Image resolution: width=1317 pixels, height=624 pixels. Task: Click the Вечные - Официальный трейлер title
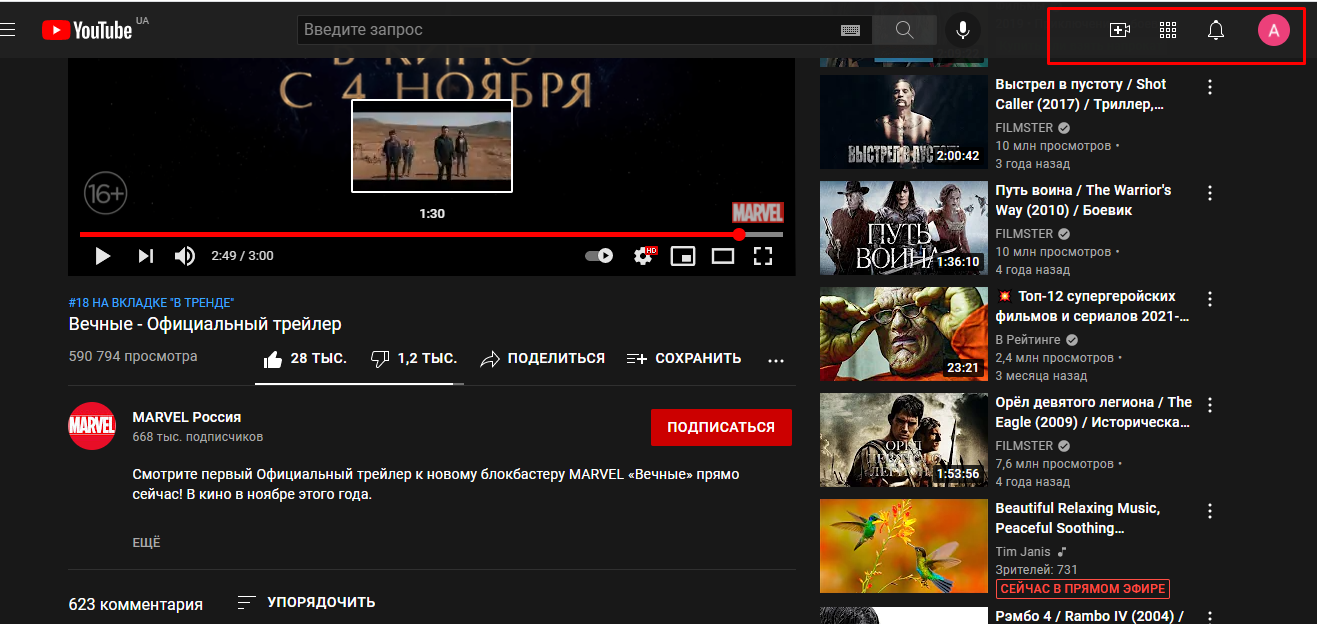click(205, 324)
